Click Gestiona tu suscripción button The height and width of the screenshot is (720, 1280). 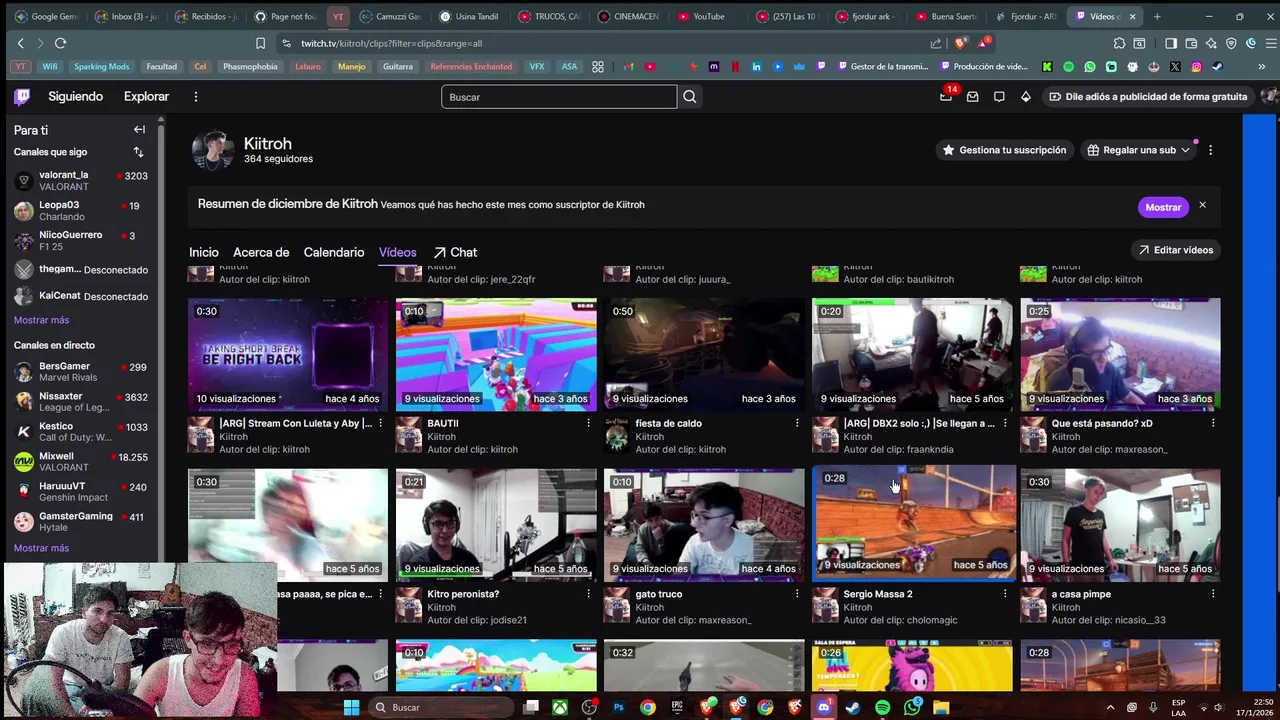click(1005, 150)
